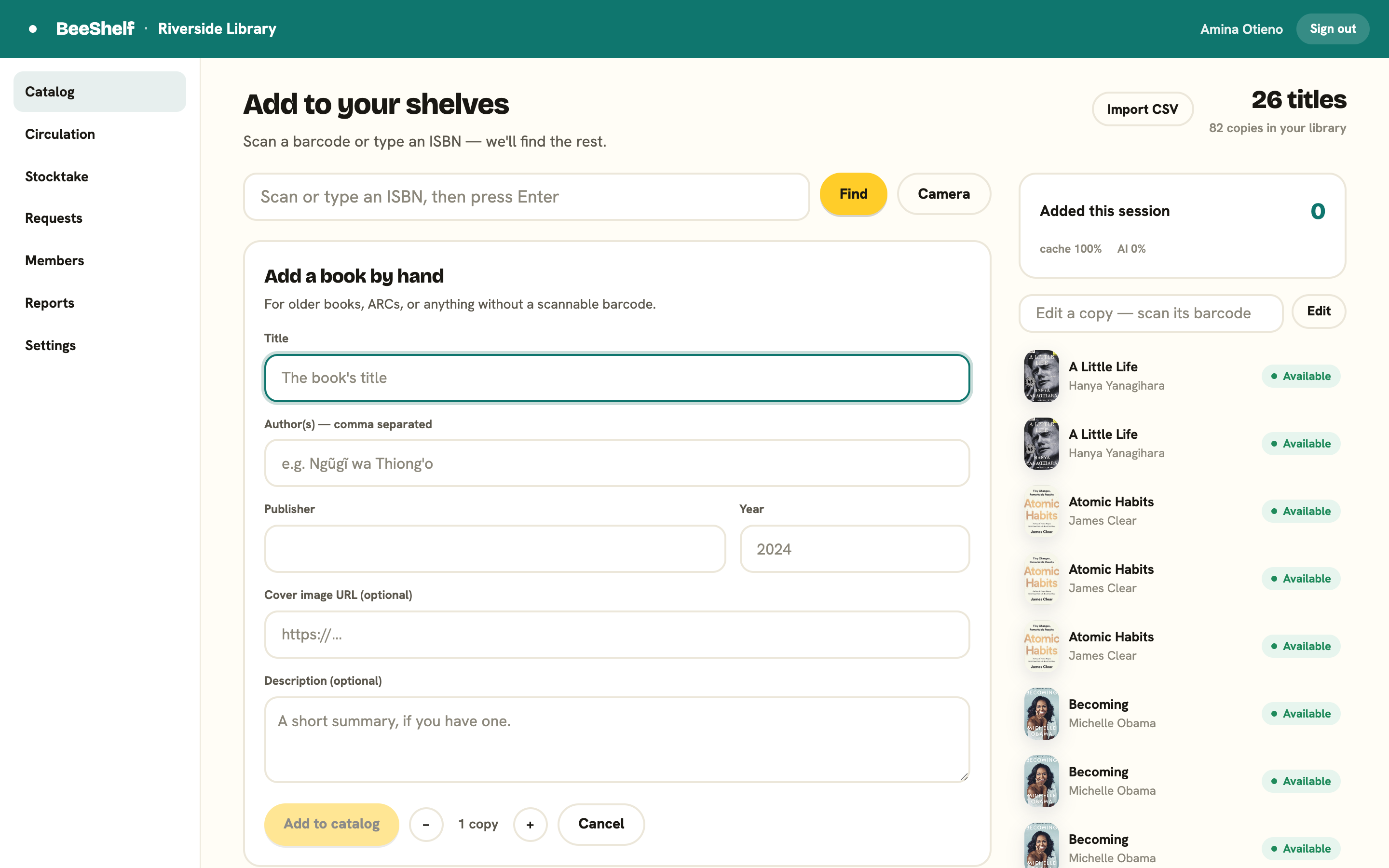Open the Requests page
Image resolution: width=1389 pixels, height=868 pixels.
tap(100, 218)
